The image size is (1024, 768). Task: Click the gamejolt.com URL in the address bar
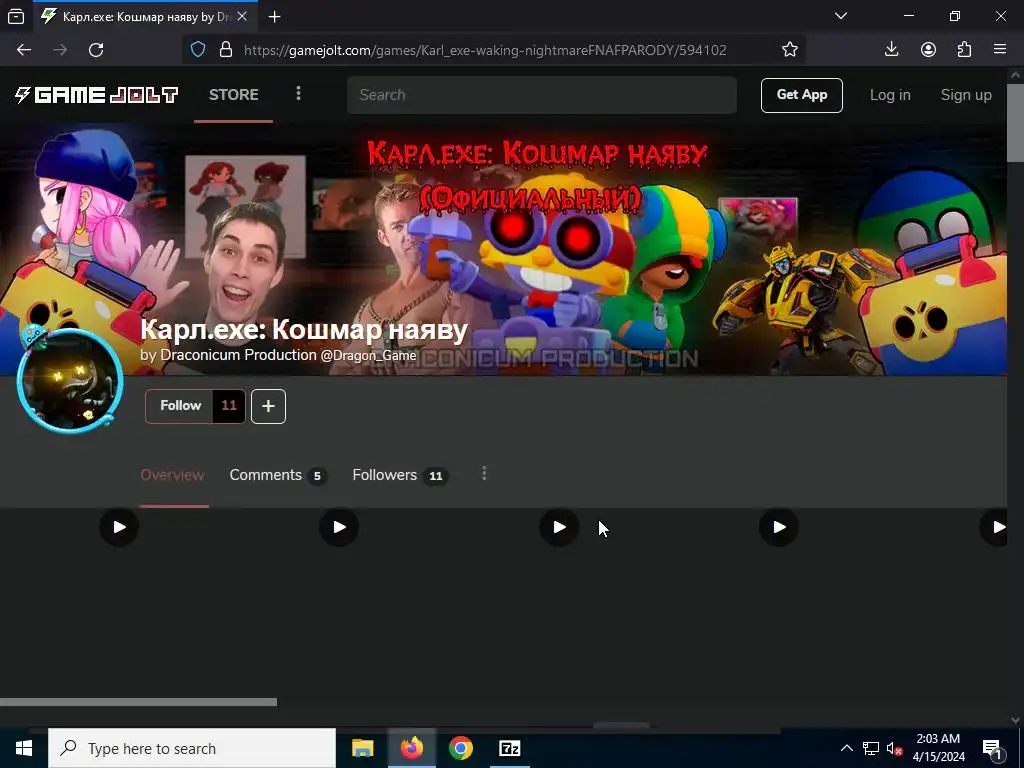pos(485,50)
